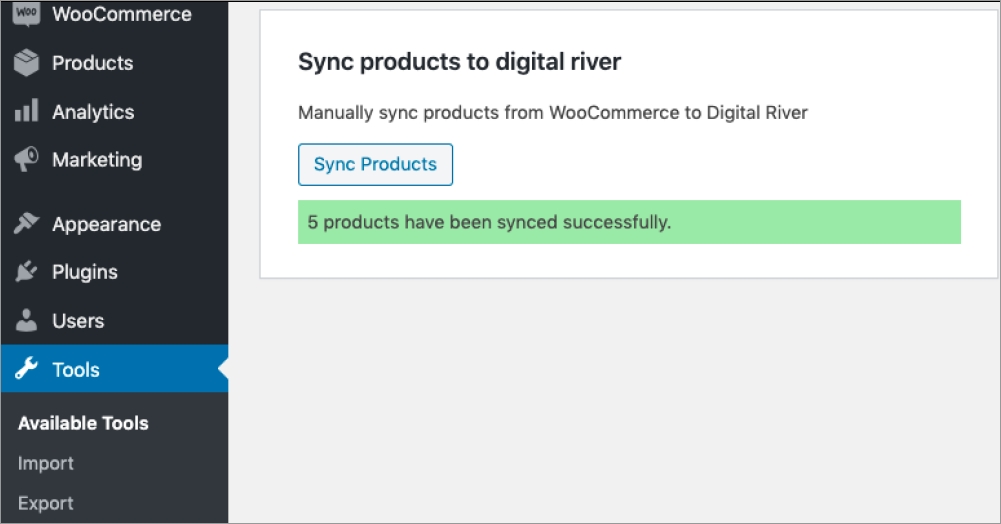Viewport: 1001px width, 524px height.
Task: Open the Users menu label
Action: click(78, 321)
